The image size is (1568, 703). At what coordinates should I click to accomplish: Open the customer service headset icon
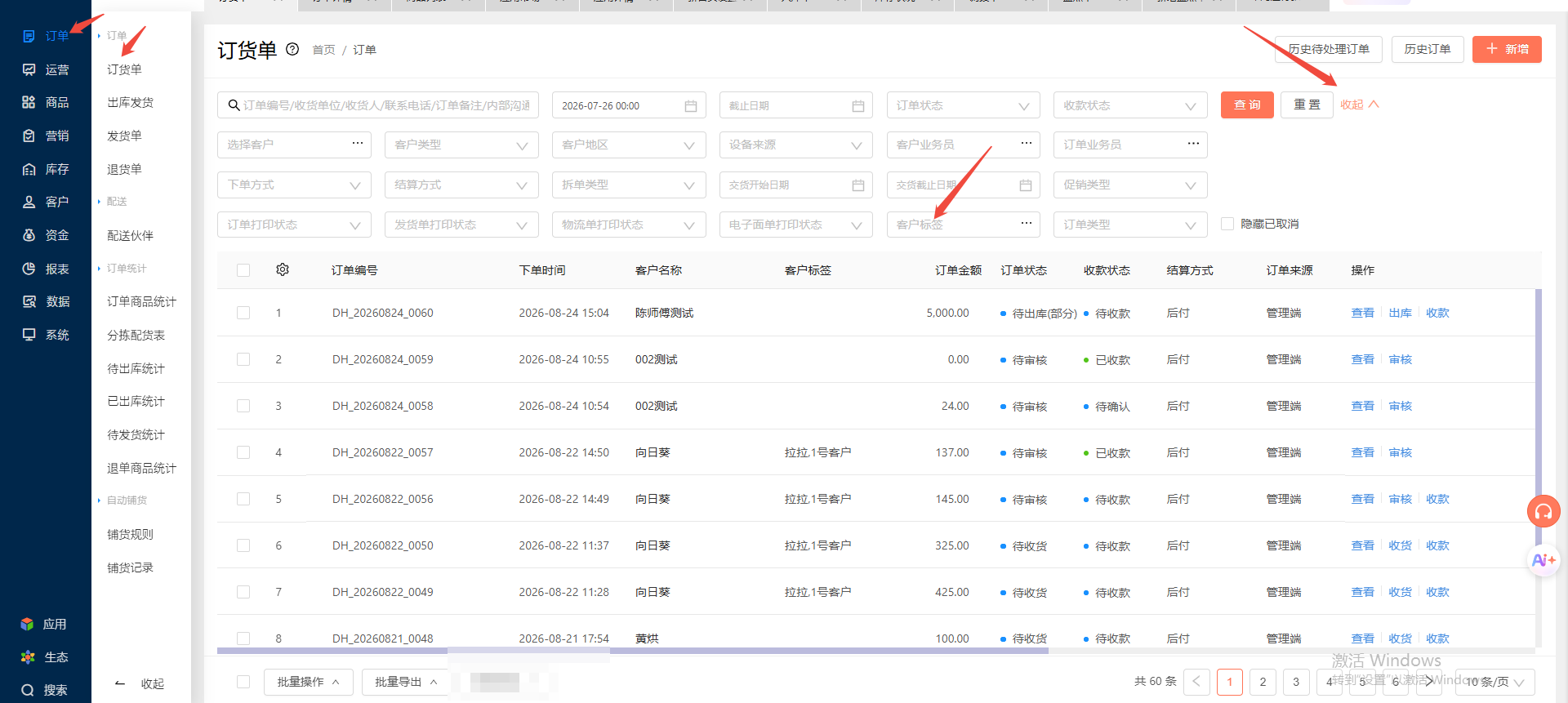1543,512
